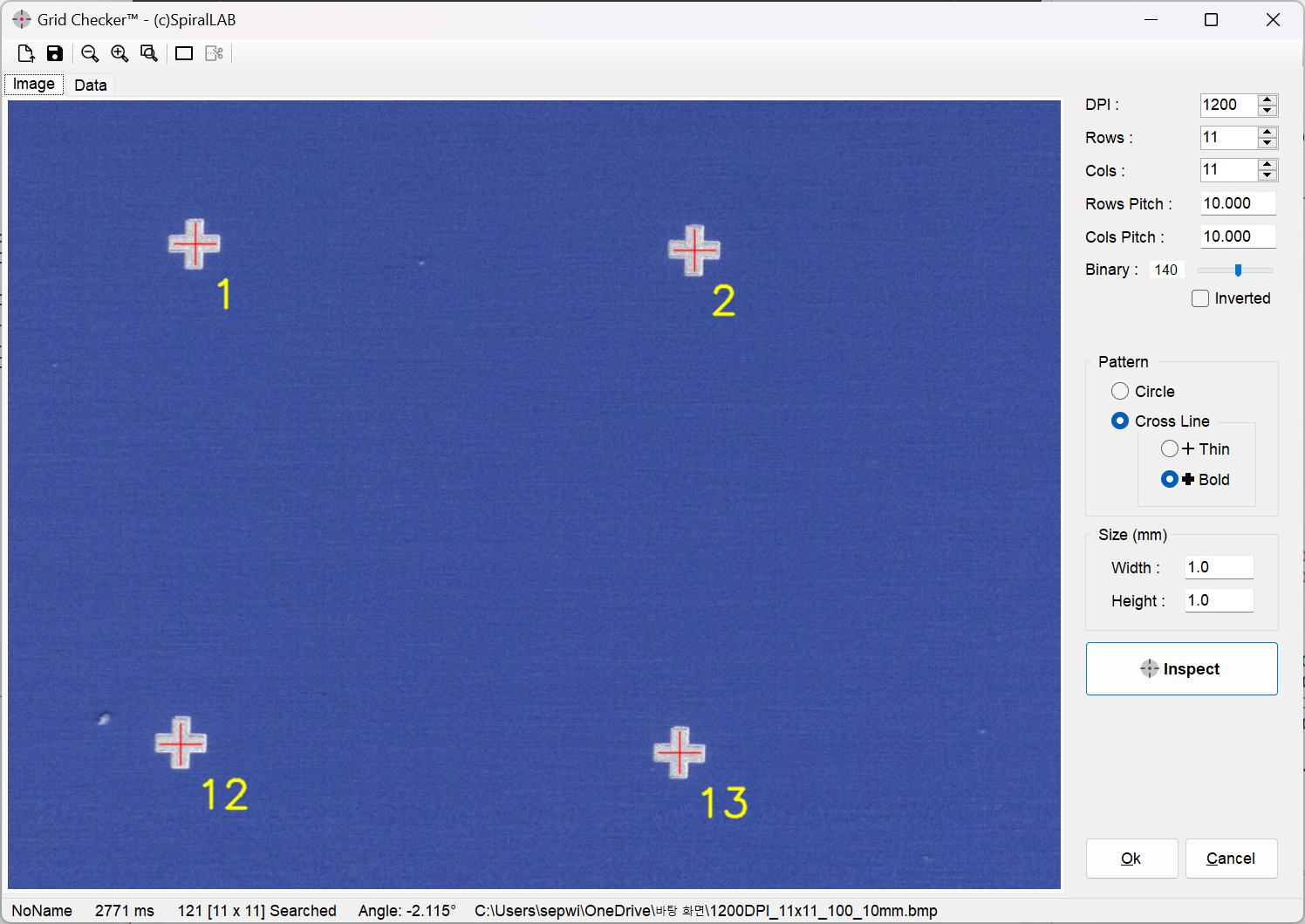Viewport: 1305px width, 924px height.
Task: Choose the Thin cross line style
Action: (x=1170, y=448)
